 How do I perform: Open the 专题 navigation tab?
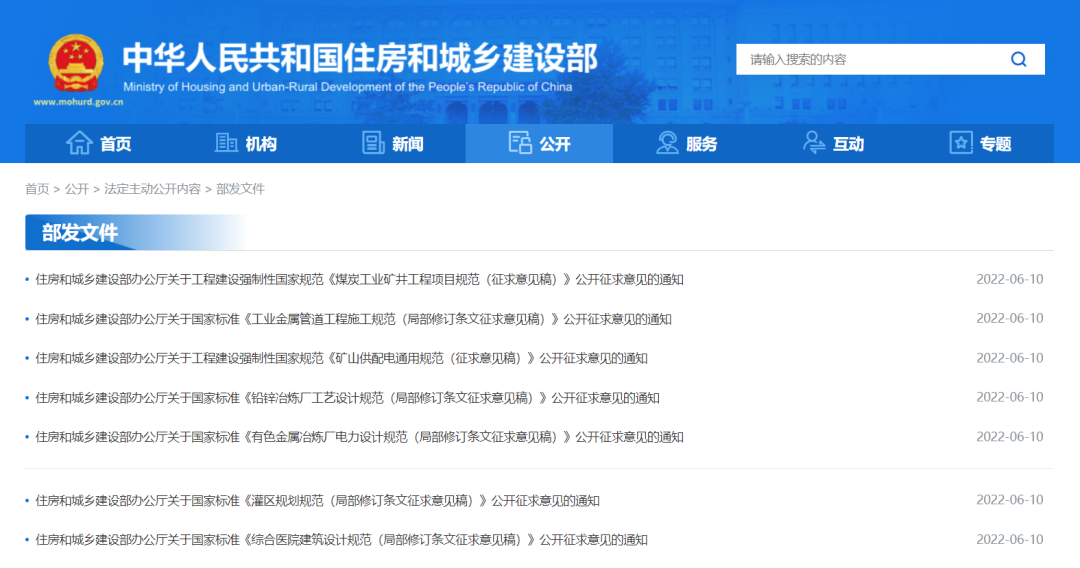click(980, 143)
